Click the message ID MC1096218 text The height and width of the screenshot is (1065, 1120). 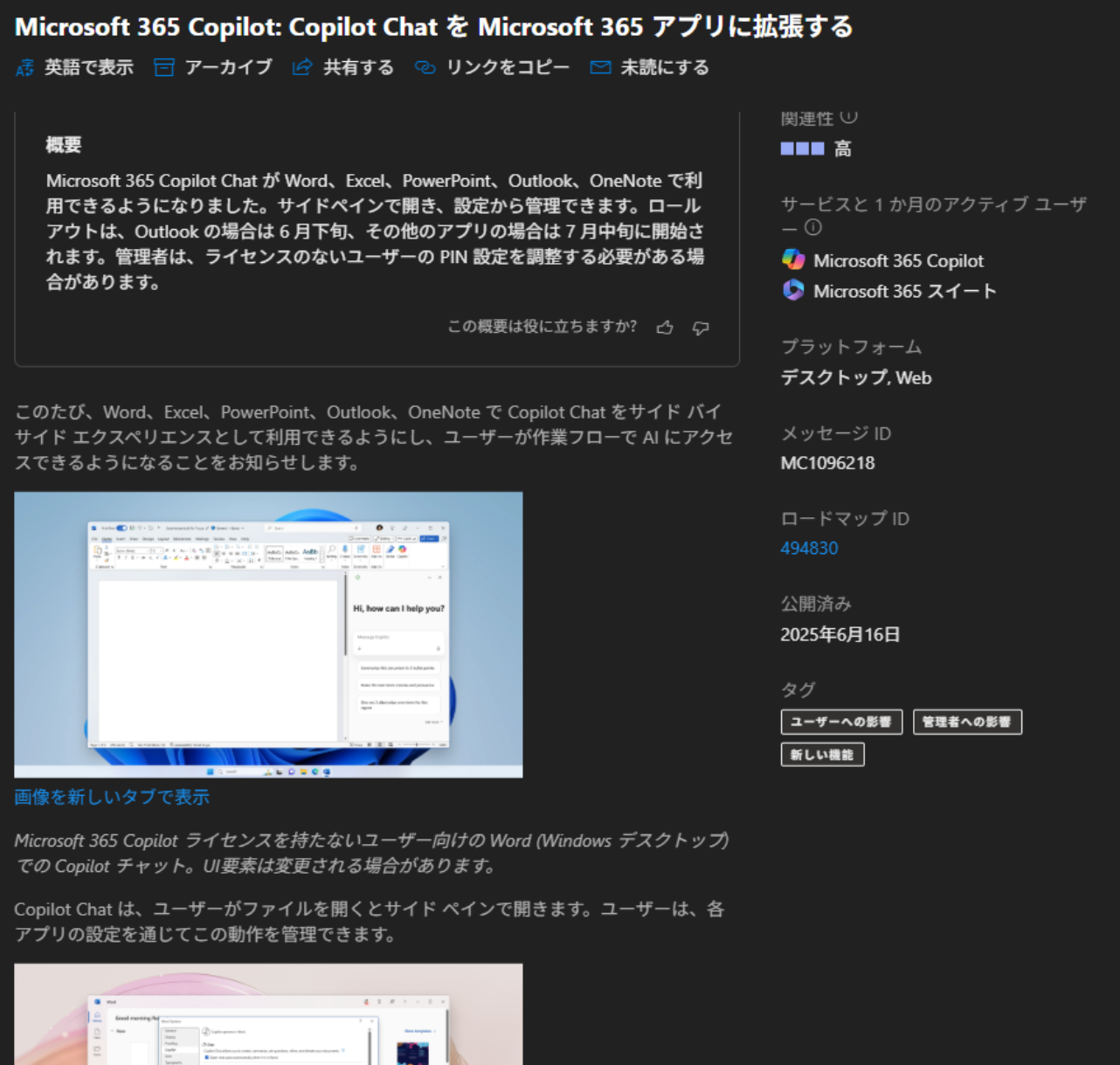click(x=827, y=463)
